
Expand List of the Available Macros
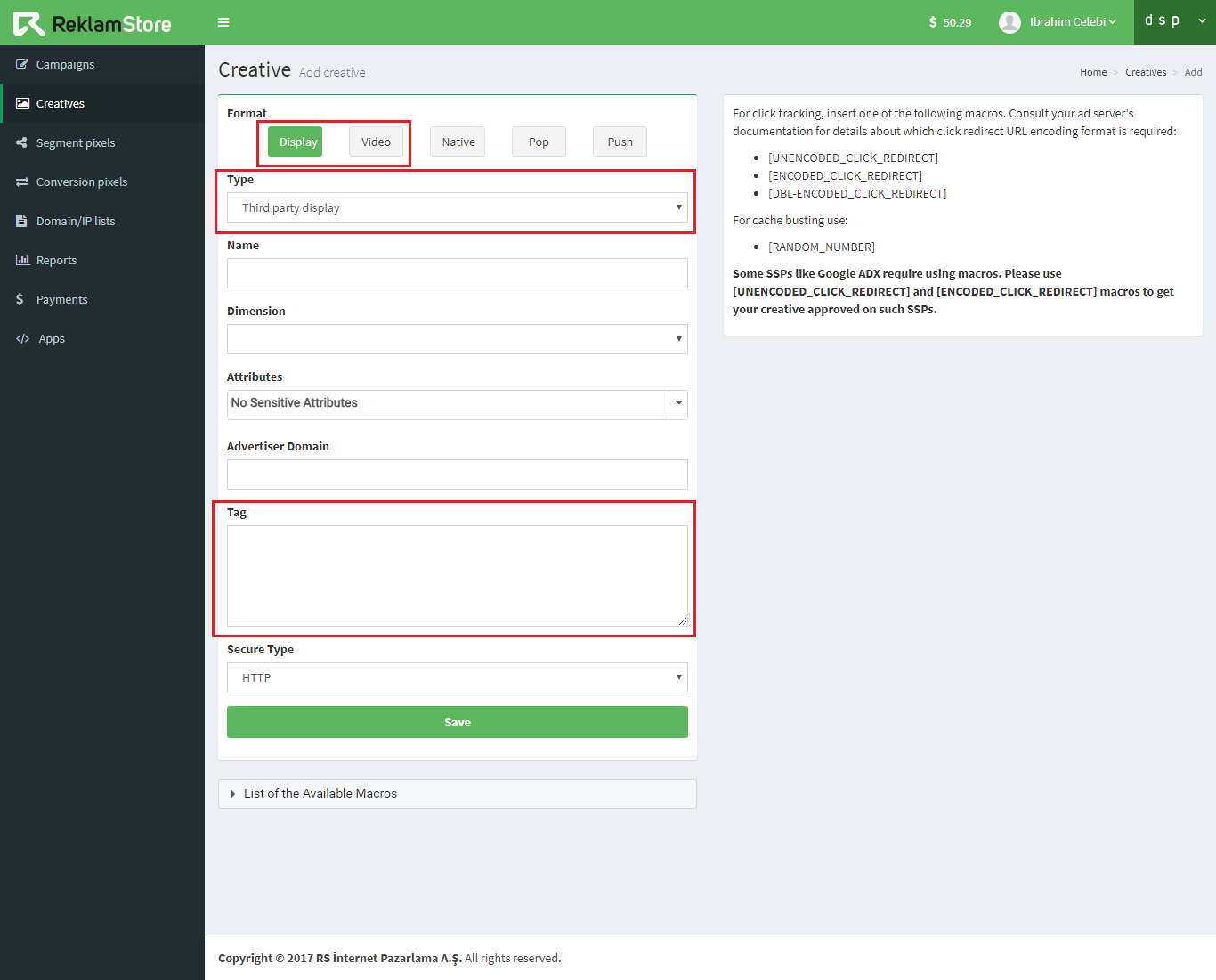coord(458,794)
